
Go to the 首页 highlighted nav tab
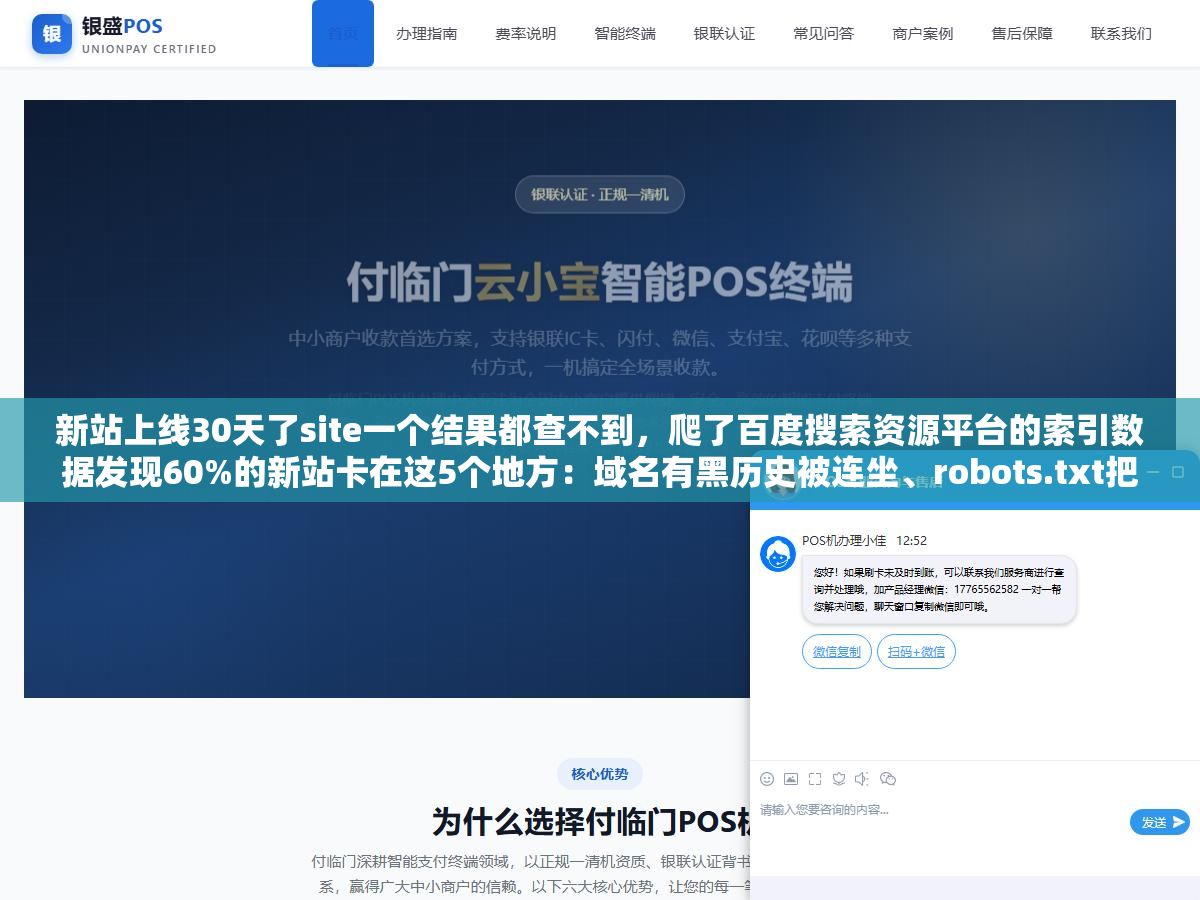(343, 33)
